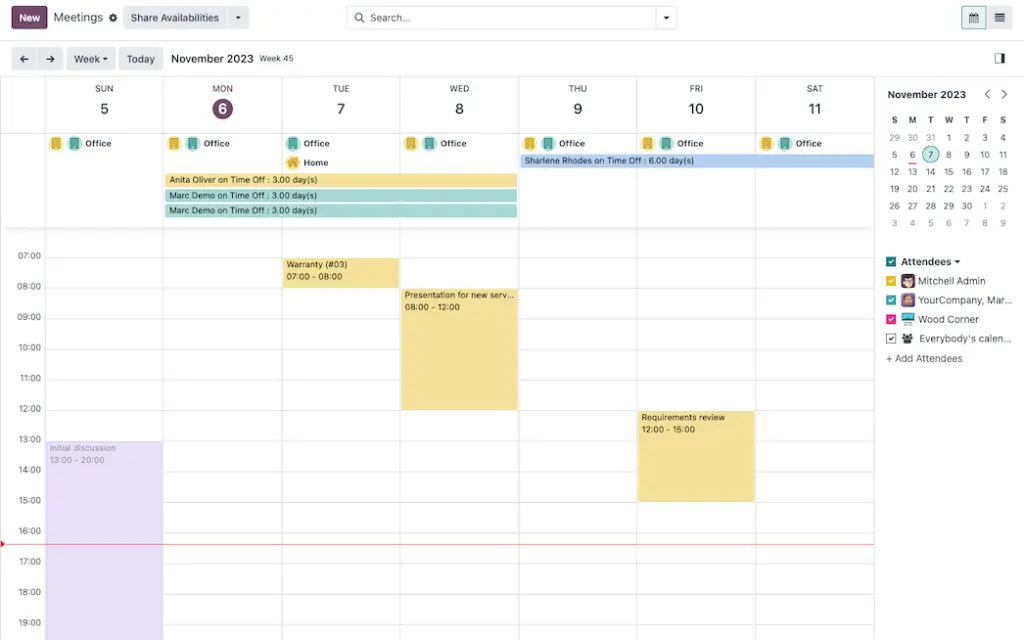
Task: Open the search options dropdown
Action: [666, 17]
